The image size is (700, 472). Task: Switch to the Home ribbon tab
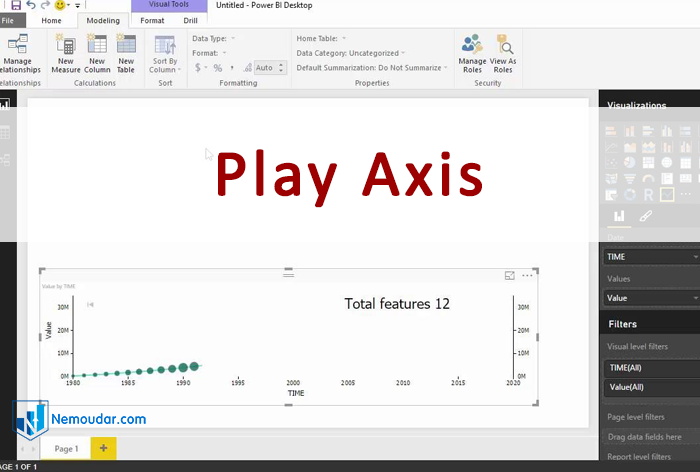51,20
